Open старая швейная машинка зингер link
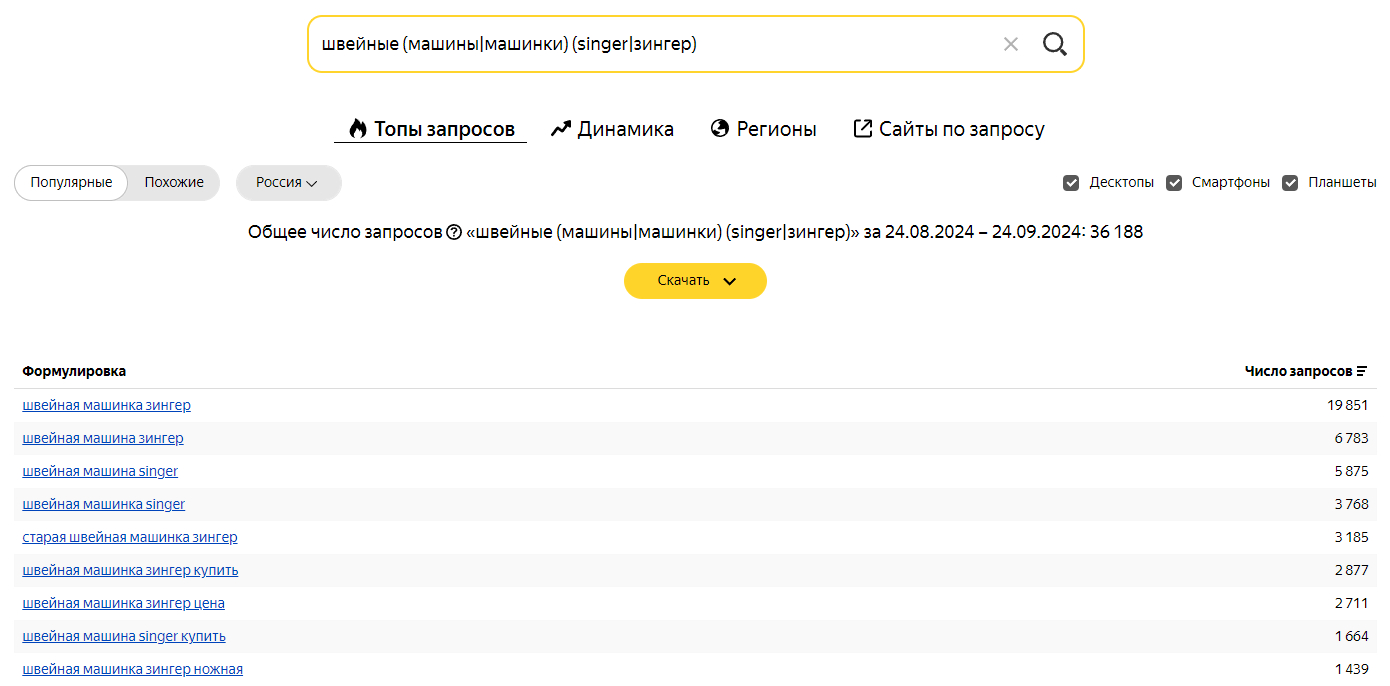This screenshot has width=1390, height=686. pyautogui.click(x=130, y=537)
